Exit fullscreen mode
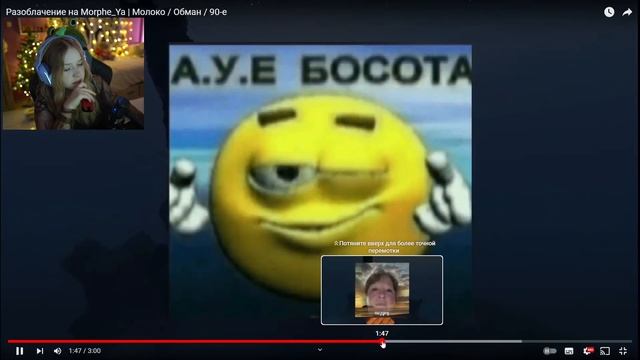640x360 pixels. pos(623,351)
